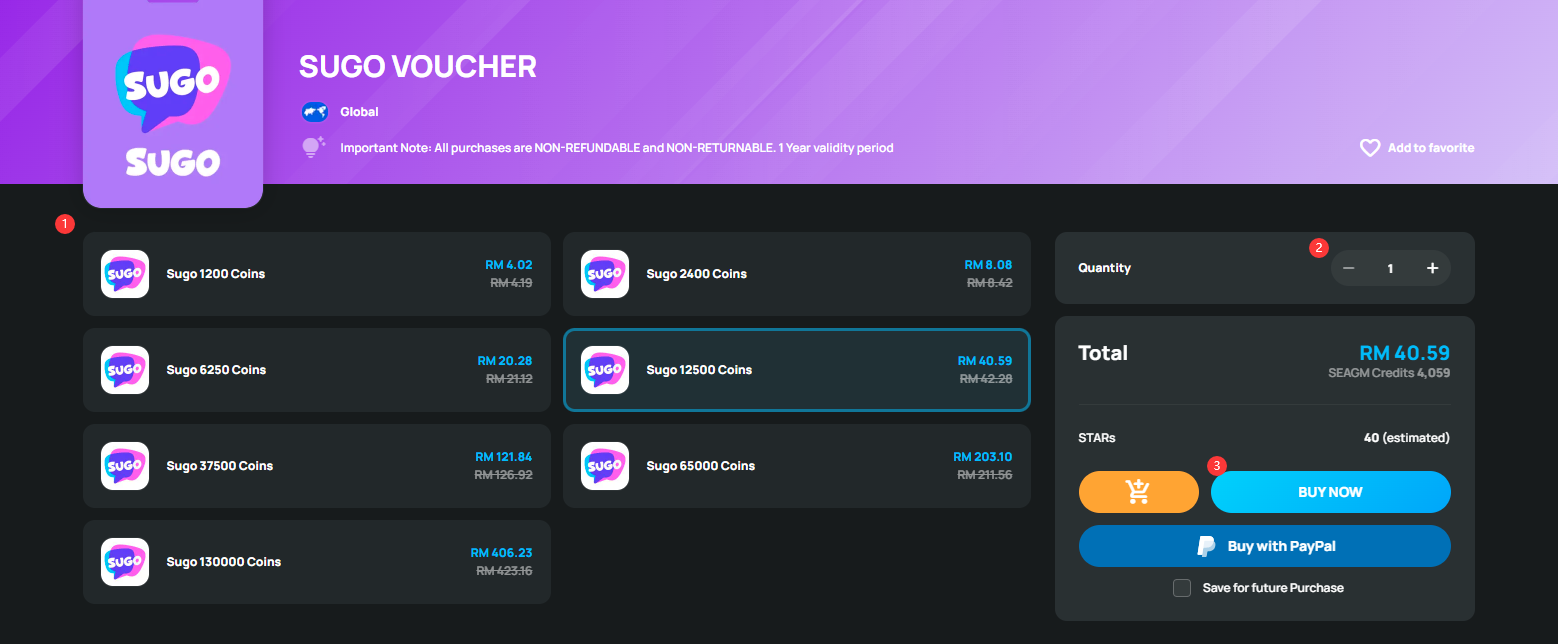
Task: Click the struck-through RM 21.12 price
Action: tap(509, 379)
